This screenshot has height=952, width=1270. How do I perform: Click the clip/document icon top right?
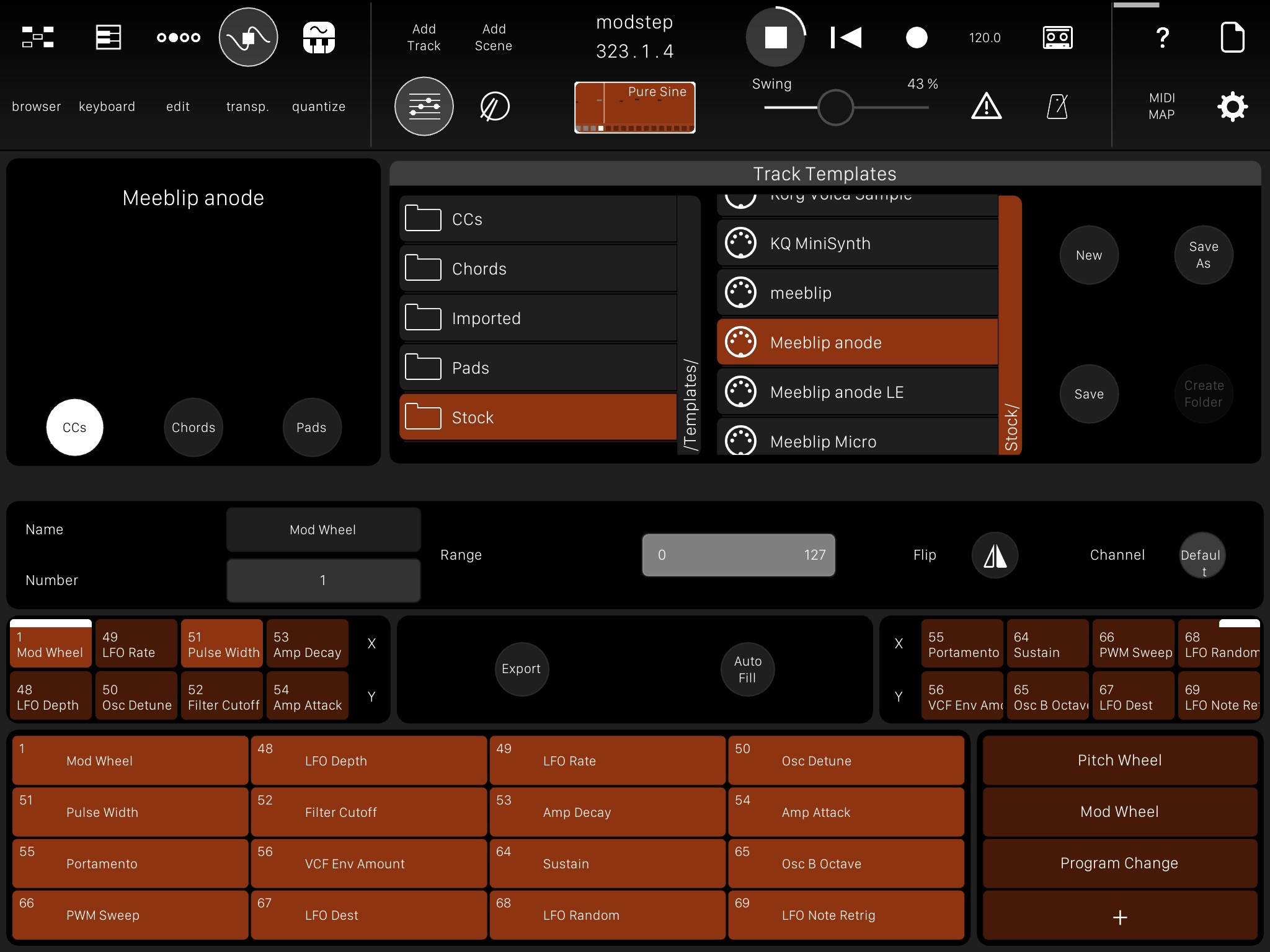coord(1231,36)
